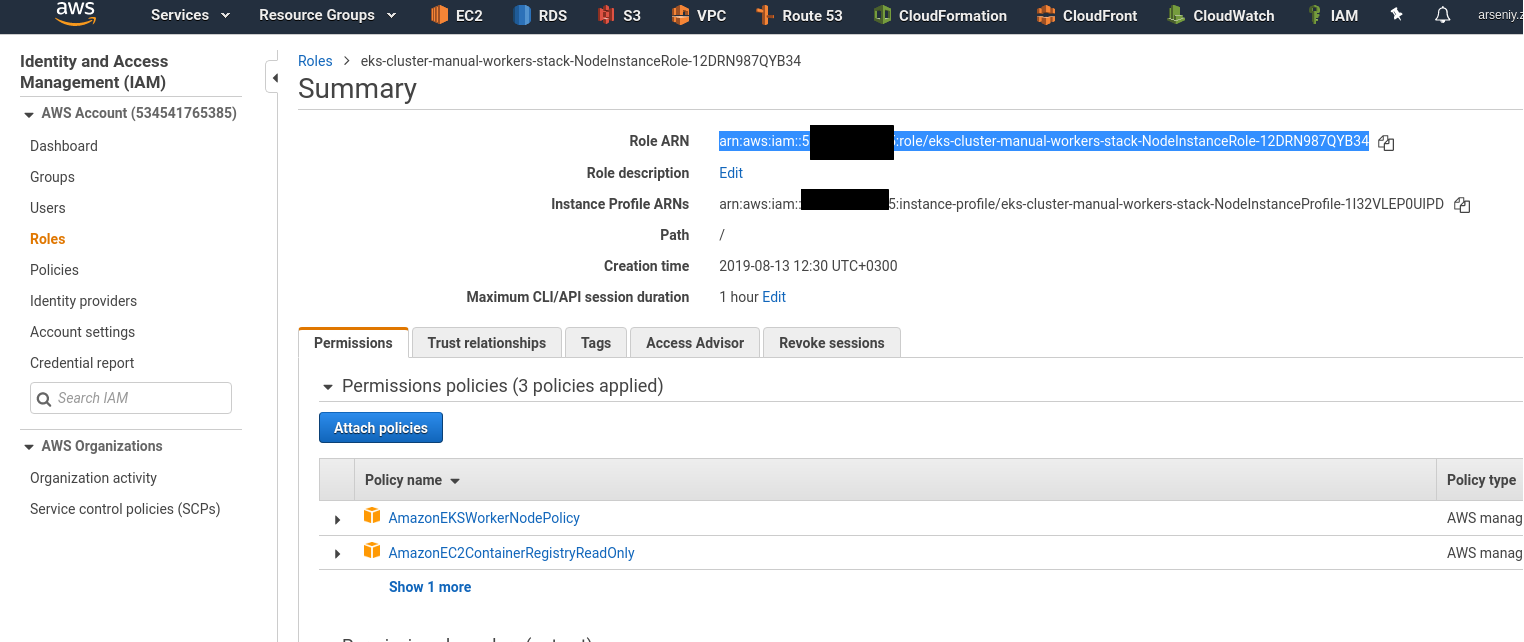Screen dimensions: 1524x642
Task: Click the search magnifier icon
Action: click(44, 399)
